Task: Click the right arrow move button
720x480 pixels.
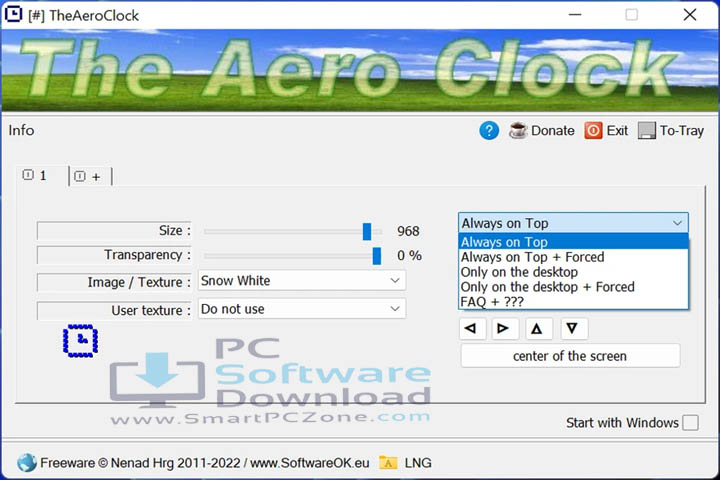Action: coord(506,328)
